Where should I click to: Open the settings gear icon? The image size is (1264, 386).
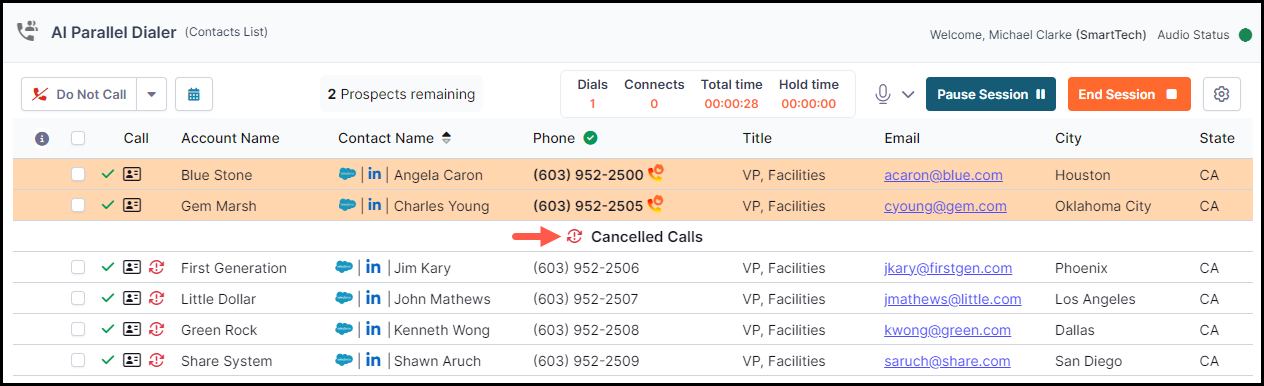1221,94
